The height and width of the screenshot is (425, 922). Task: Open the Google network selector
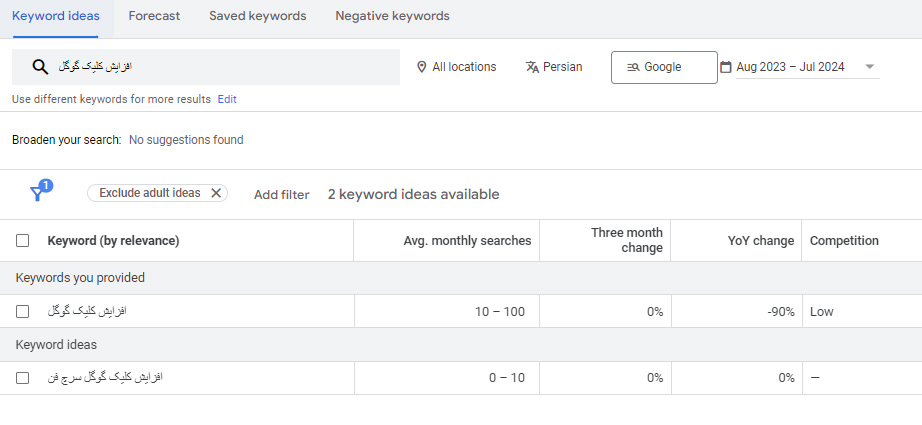click(664, 67)
